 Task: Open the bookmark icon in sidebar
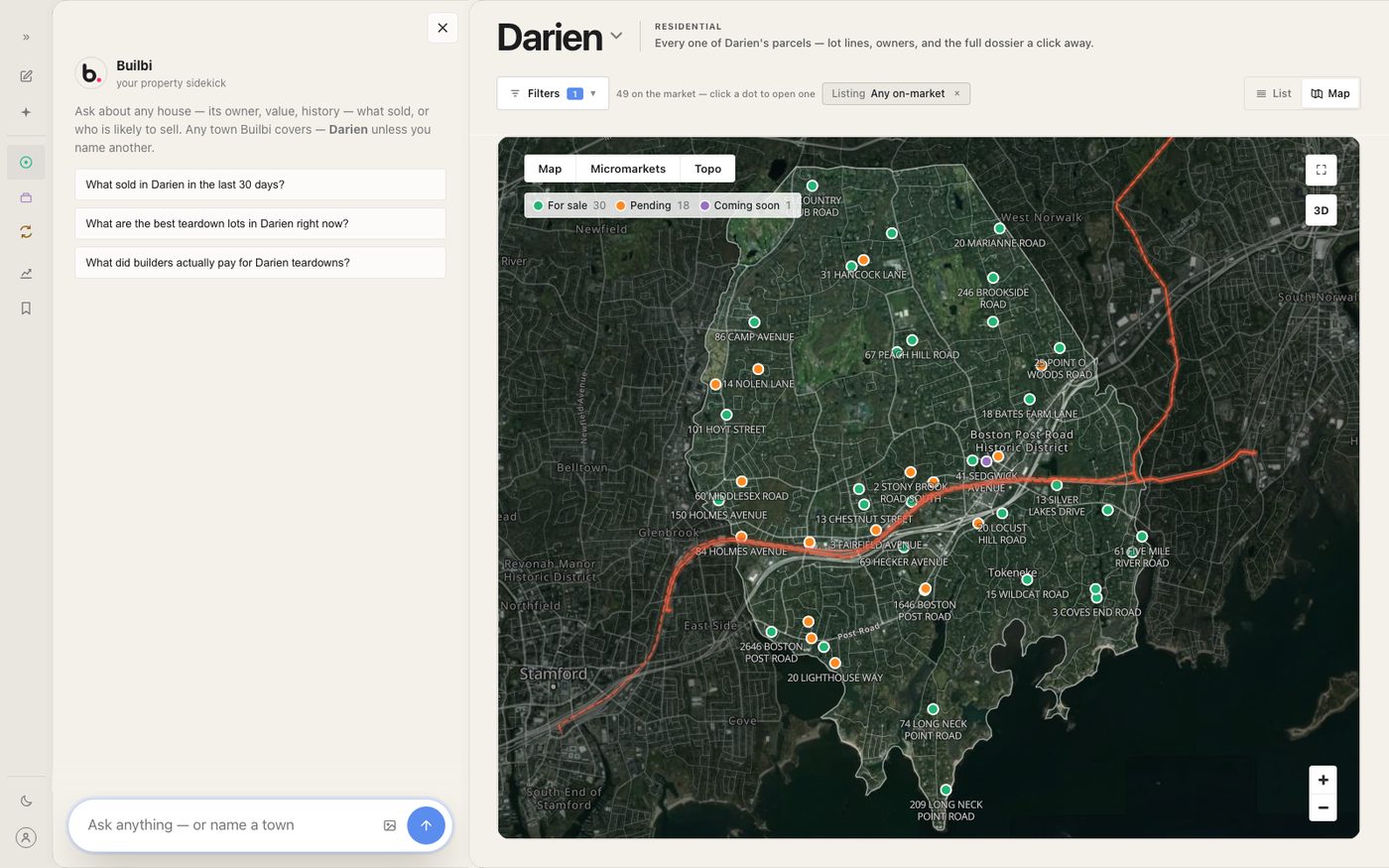click(x=26, y=309)
